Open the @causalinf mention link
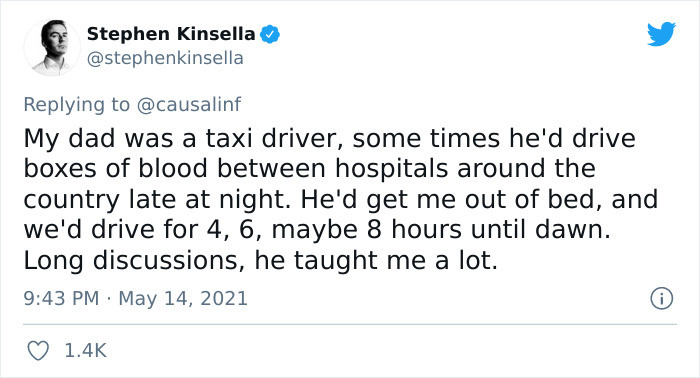 189,104
